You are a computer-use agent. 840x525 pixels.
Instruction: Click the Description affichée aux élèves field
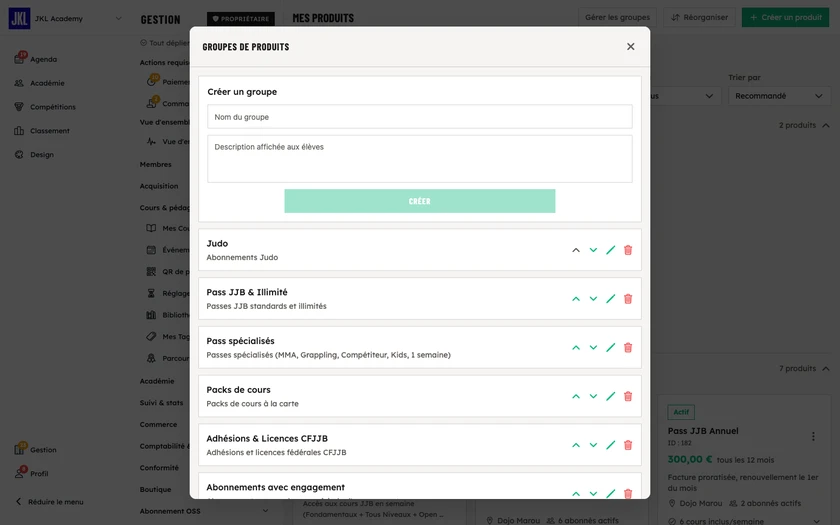click(419, 159)
